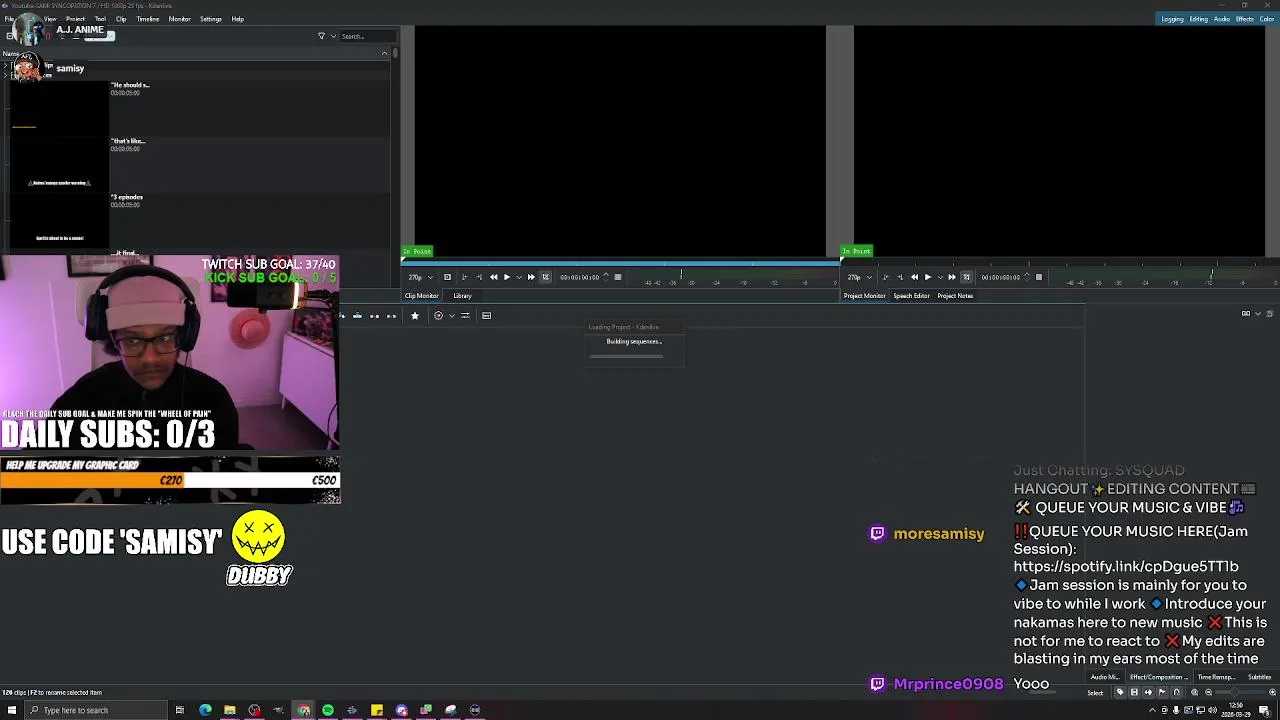Image resolution: width=1280 pixels, height=720 pixels.
Task: Open the audio mixer icon in timeline toolbar
Action: [x=465, y=315]
